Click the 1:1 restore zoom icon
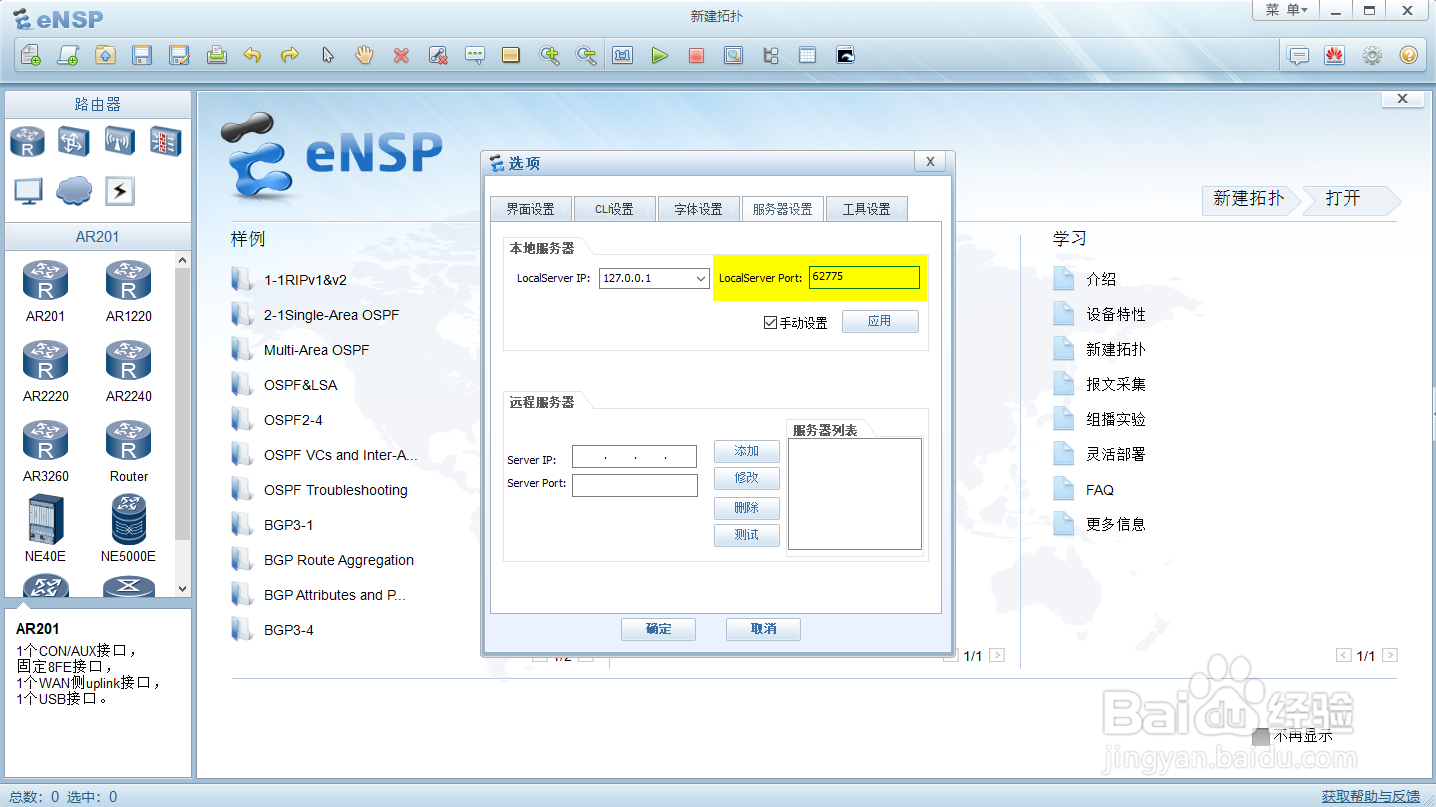 tap(622, 55)
